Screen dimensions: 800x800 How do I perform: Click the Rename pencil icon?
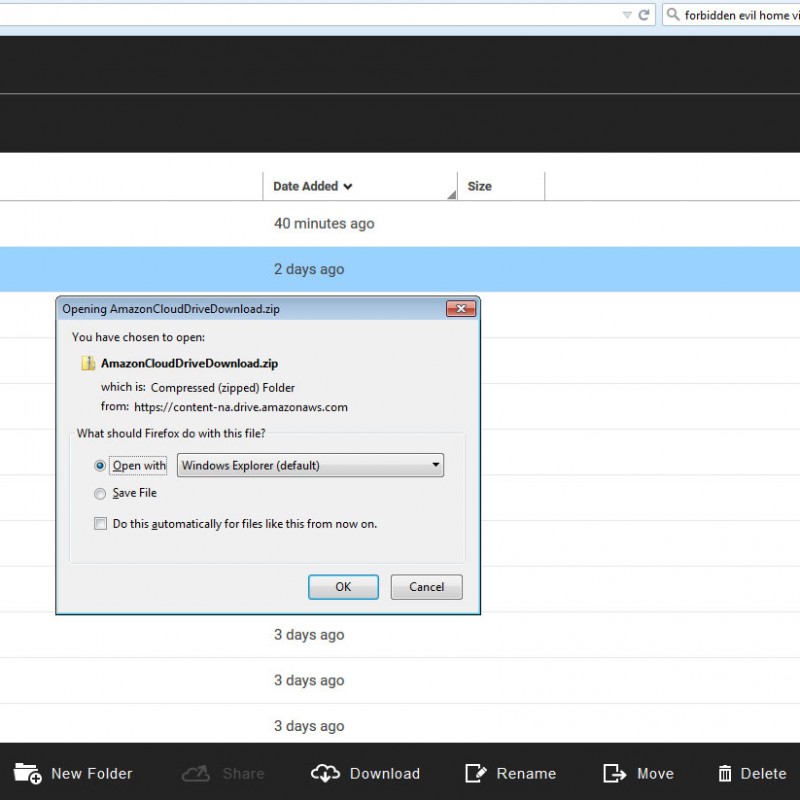[477, 773]
